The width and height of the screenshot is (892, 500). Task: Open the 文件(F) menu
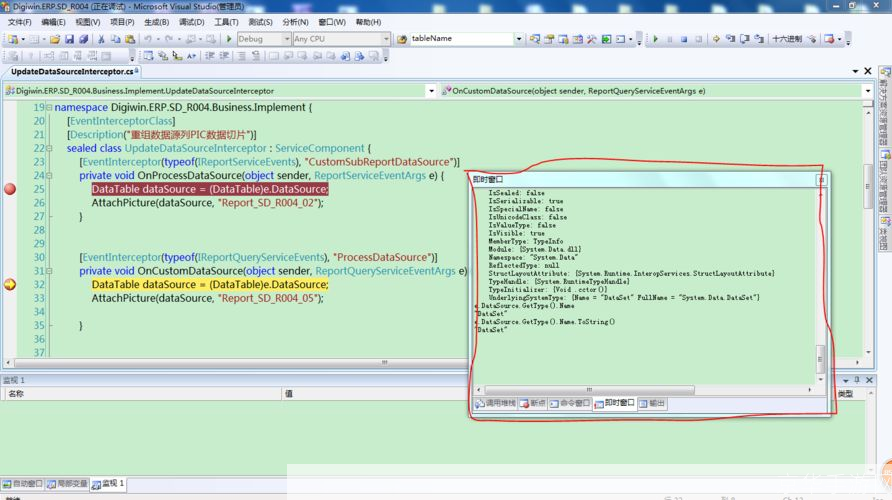pyautogui.click(x=19, y=22)
